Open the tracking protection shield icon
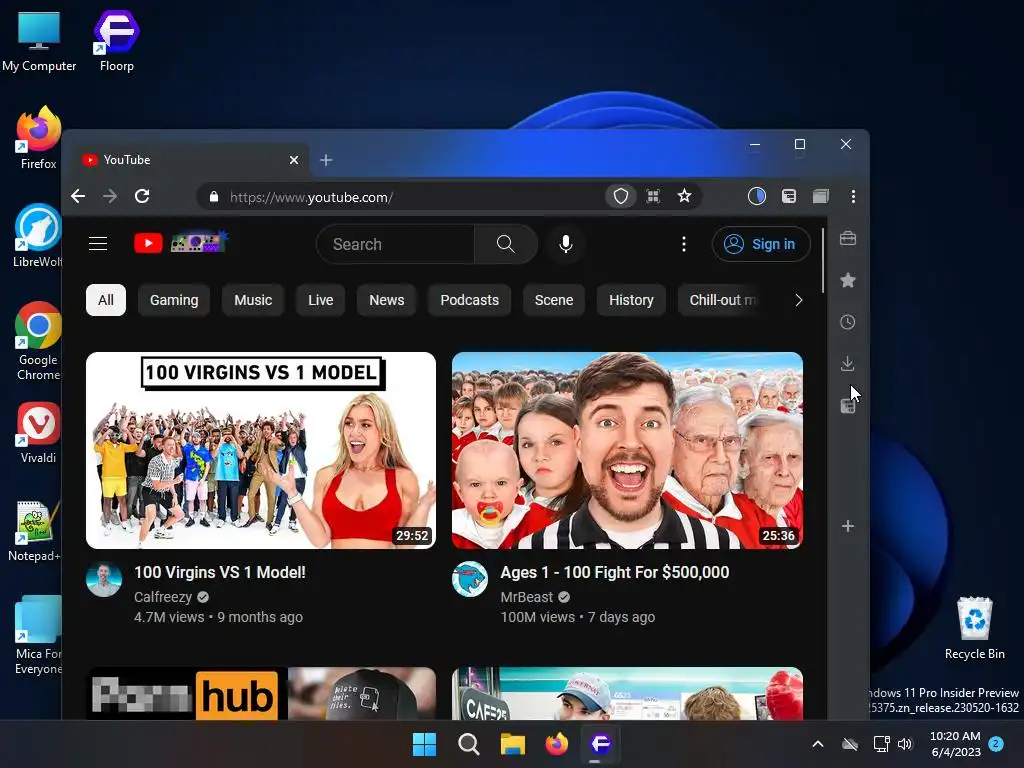This screenshot has height=768, width=1024. click(620, 197)
